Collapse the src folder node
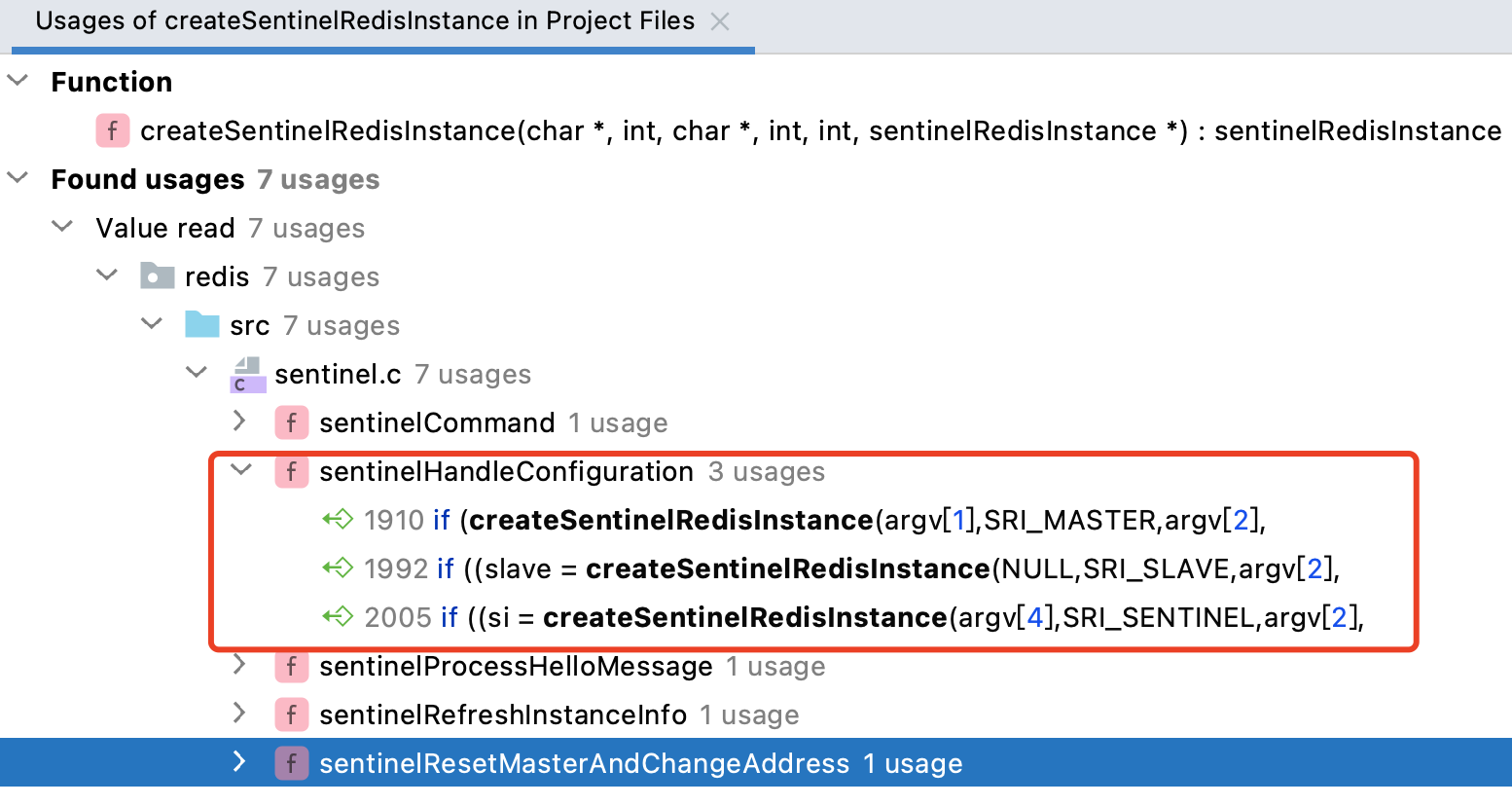The image size is (1512, 806). click(x=153, y=324)
